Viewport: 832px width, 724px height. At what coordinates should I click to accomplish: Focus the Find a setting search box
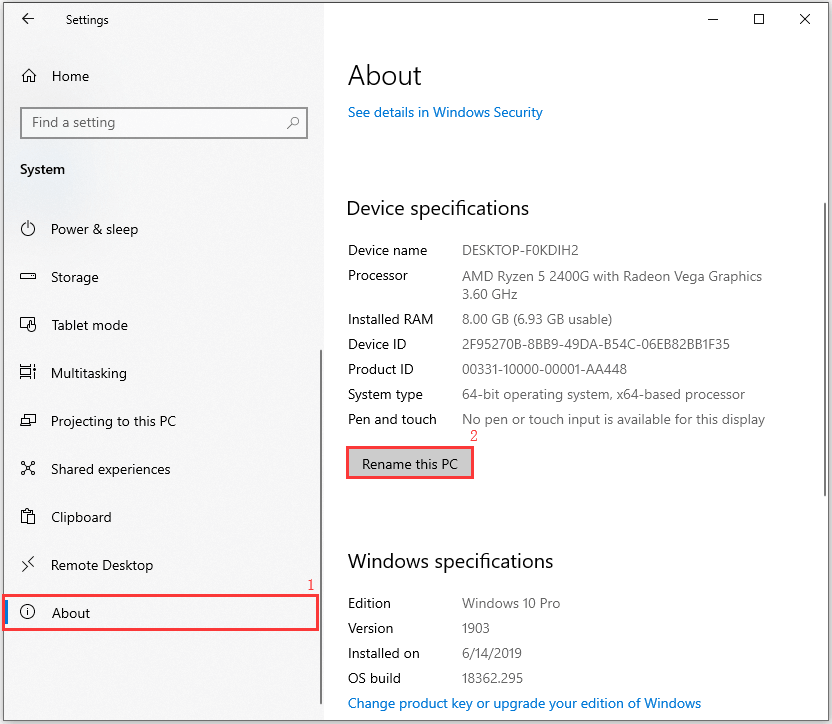pyautogui.click(x=164, y=123)
